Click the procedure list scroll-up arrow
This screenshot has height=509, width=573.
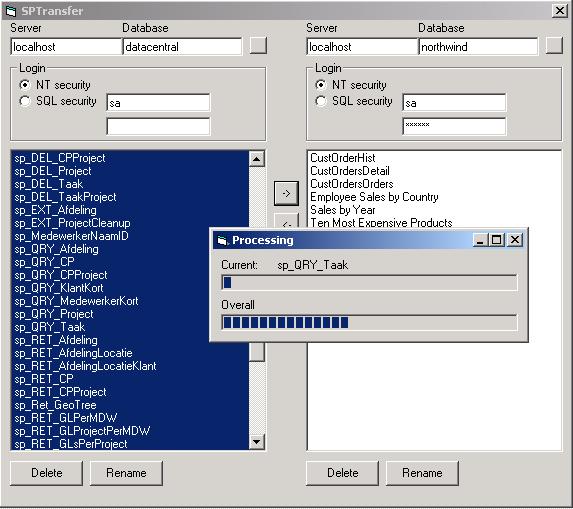(x=257, y=159)
